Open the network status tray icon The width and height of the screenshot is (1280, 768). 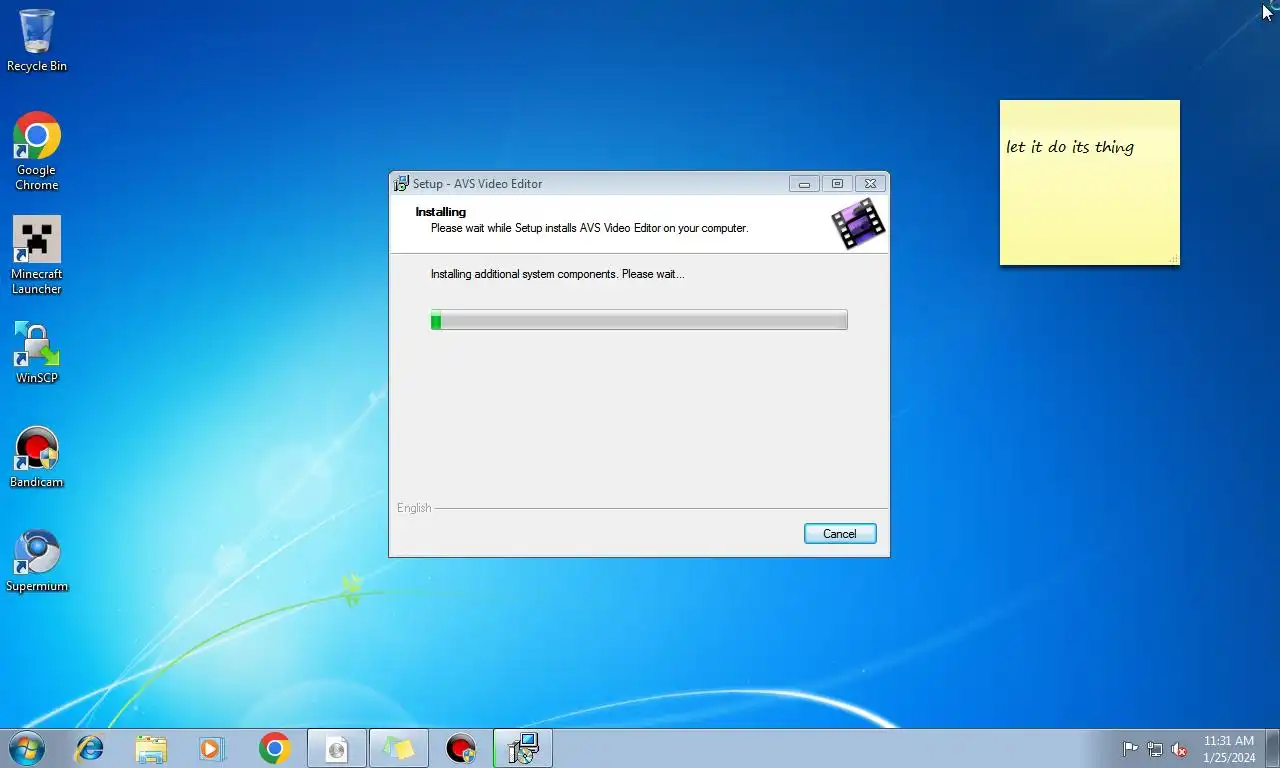[x=1155, y=749]
